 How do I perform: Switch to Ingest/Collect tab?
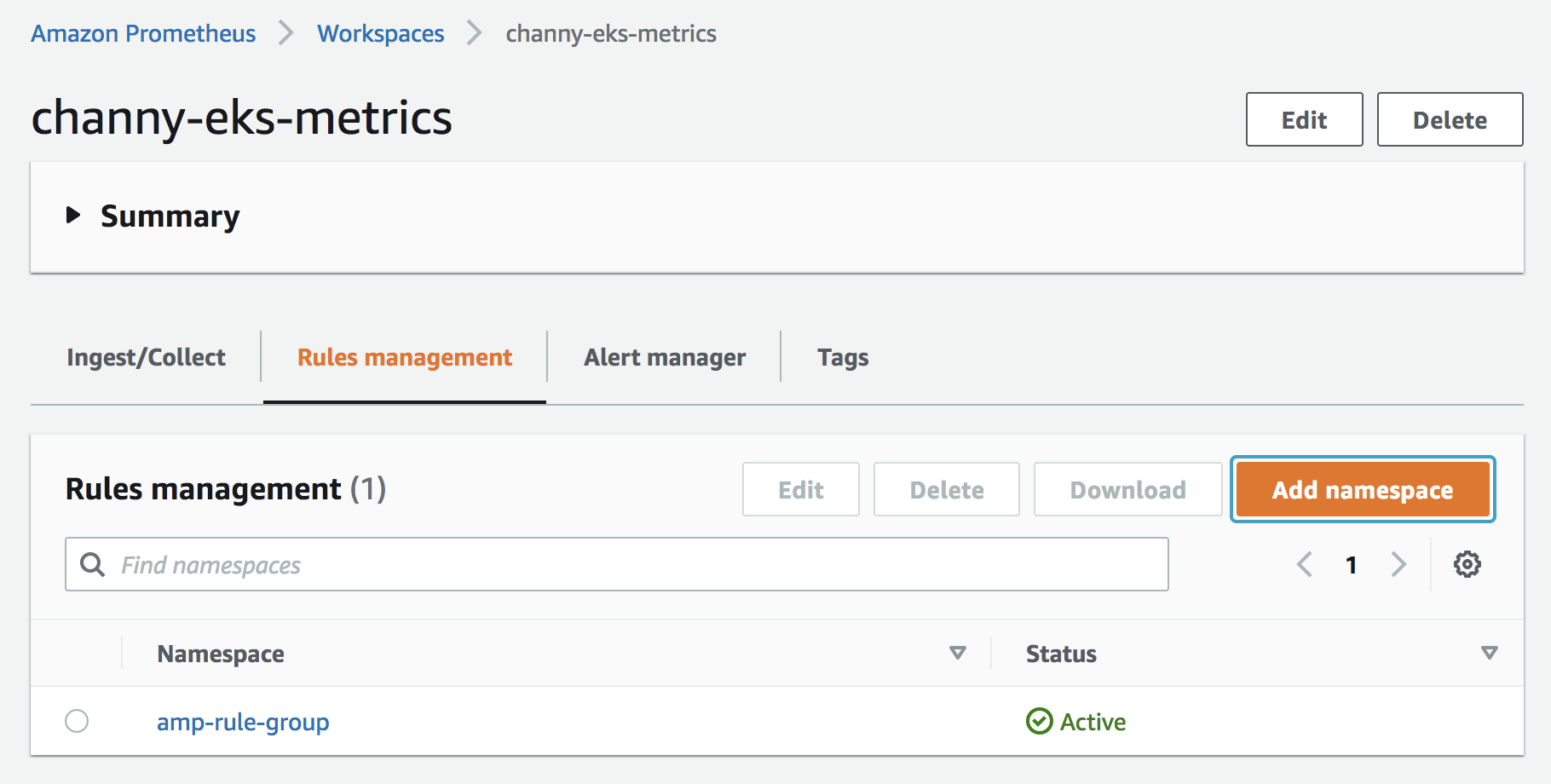[x=146, y=357]
